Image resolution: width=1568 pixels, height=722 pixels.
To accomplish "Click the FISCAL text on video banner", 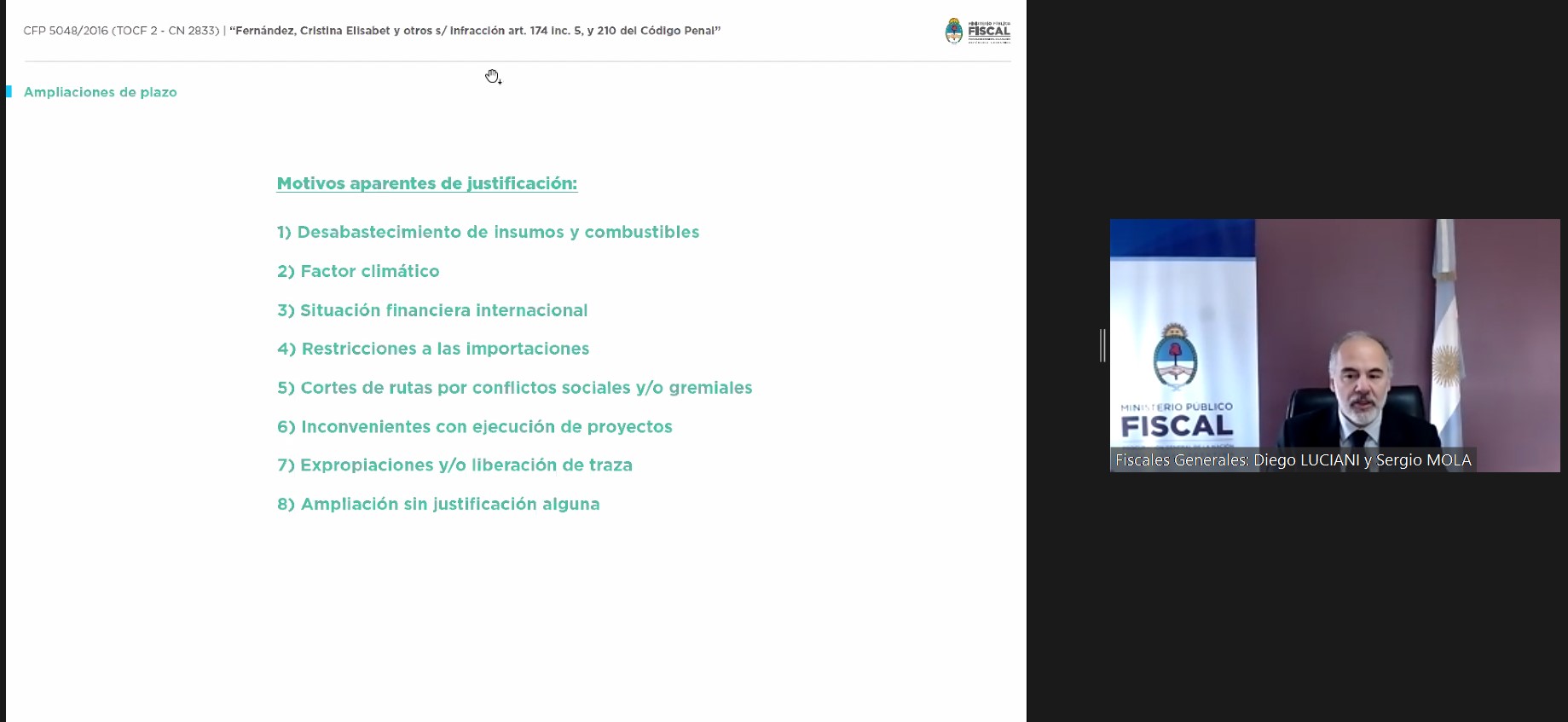I will click(x=1177, y=425).
